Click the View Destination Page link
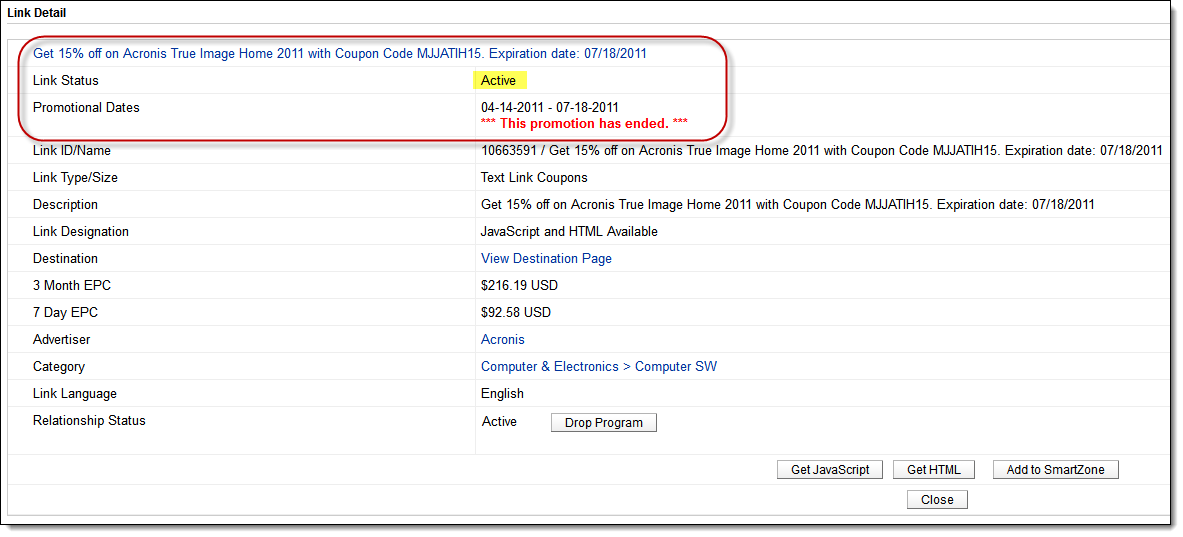 click(x=546, y=259)
